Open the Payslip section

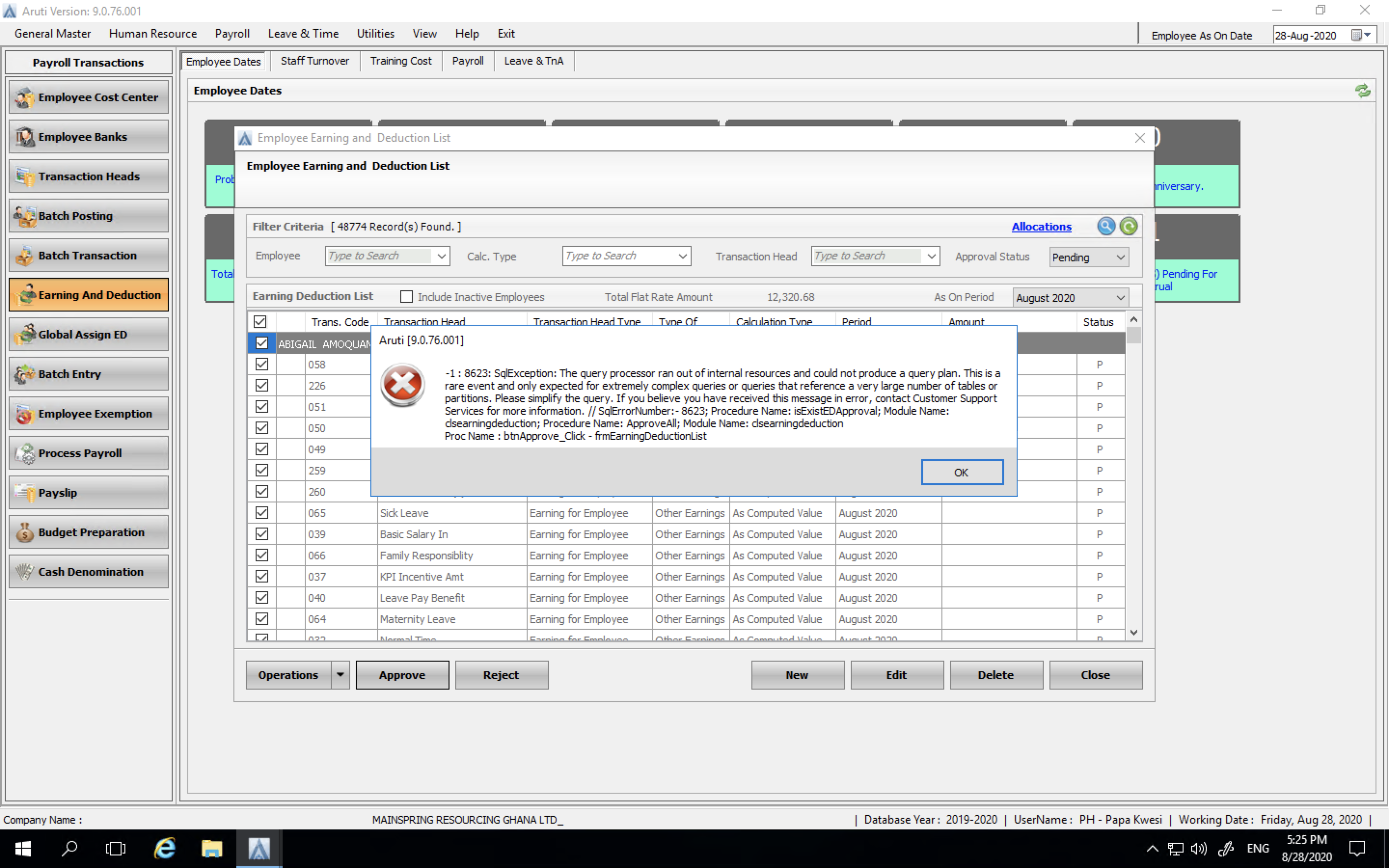[x=88, y=492]
